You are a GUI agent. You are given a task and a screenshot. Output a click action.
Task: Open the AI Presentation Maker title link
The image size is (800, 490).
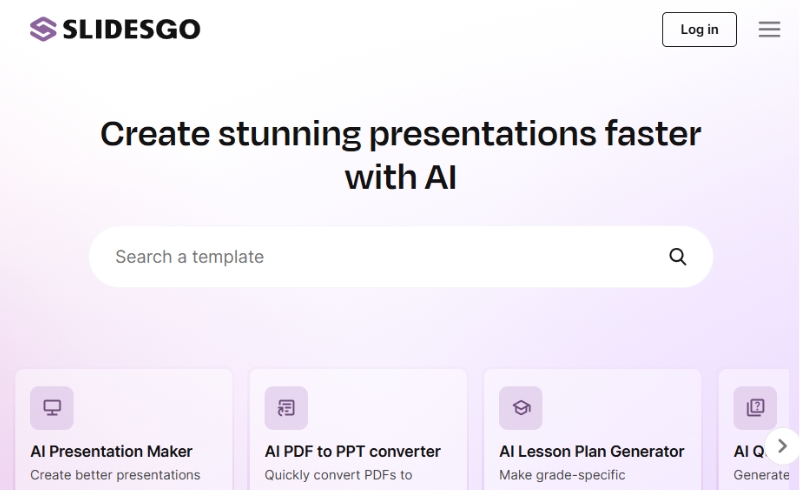pos(111,452)
